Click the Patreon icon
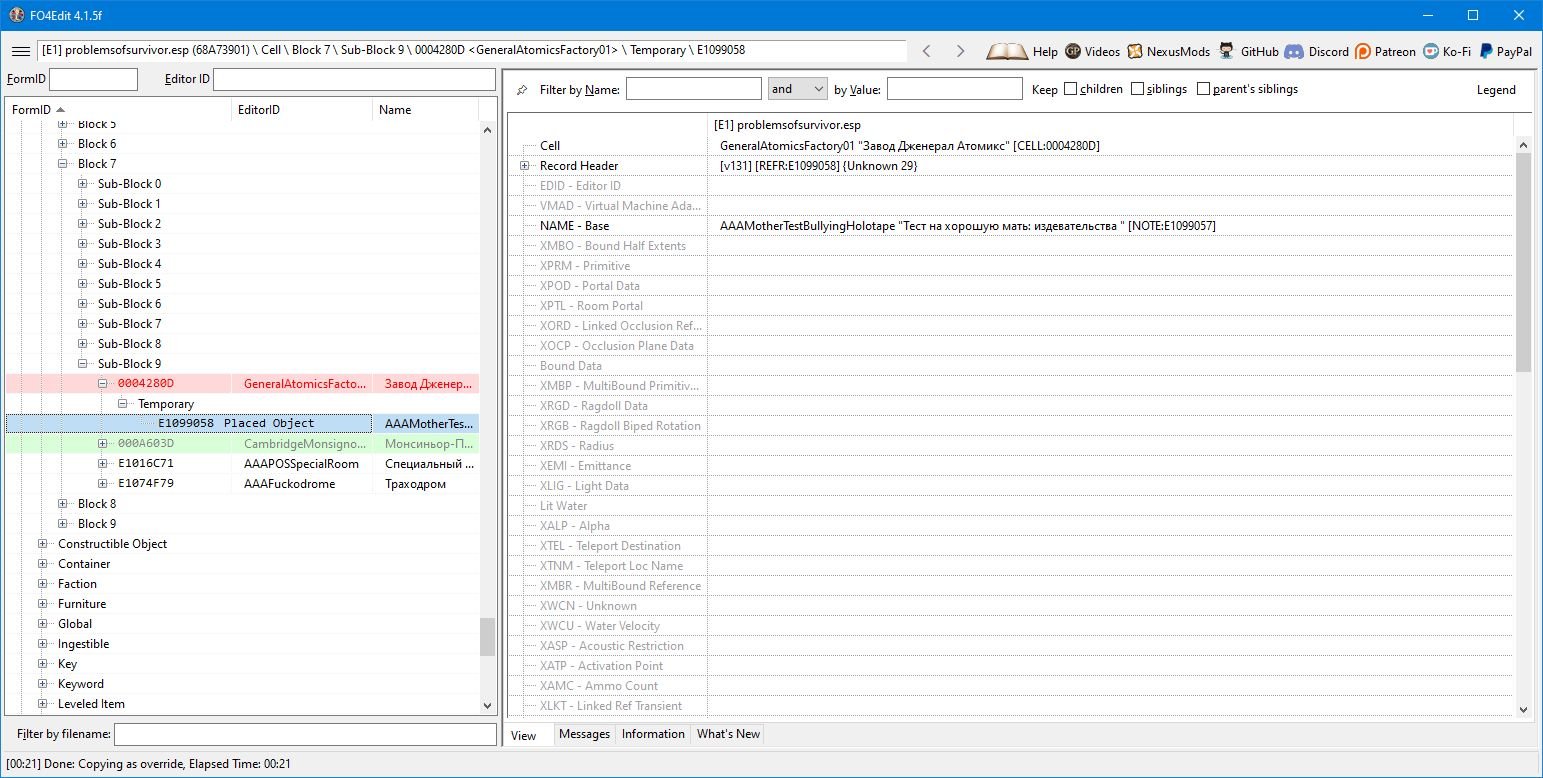Screen dimensions: 1543x778 (x=1363, y=51)
